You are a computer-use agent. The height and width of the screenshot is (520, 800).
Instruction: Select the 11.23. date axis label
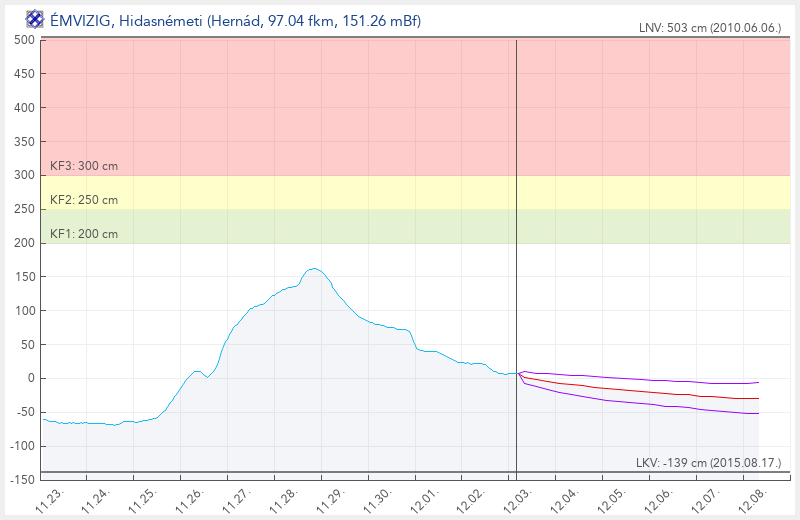(x=49, y=495)
